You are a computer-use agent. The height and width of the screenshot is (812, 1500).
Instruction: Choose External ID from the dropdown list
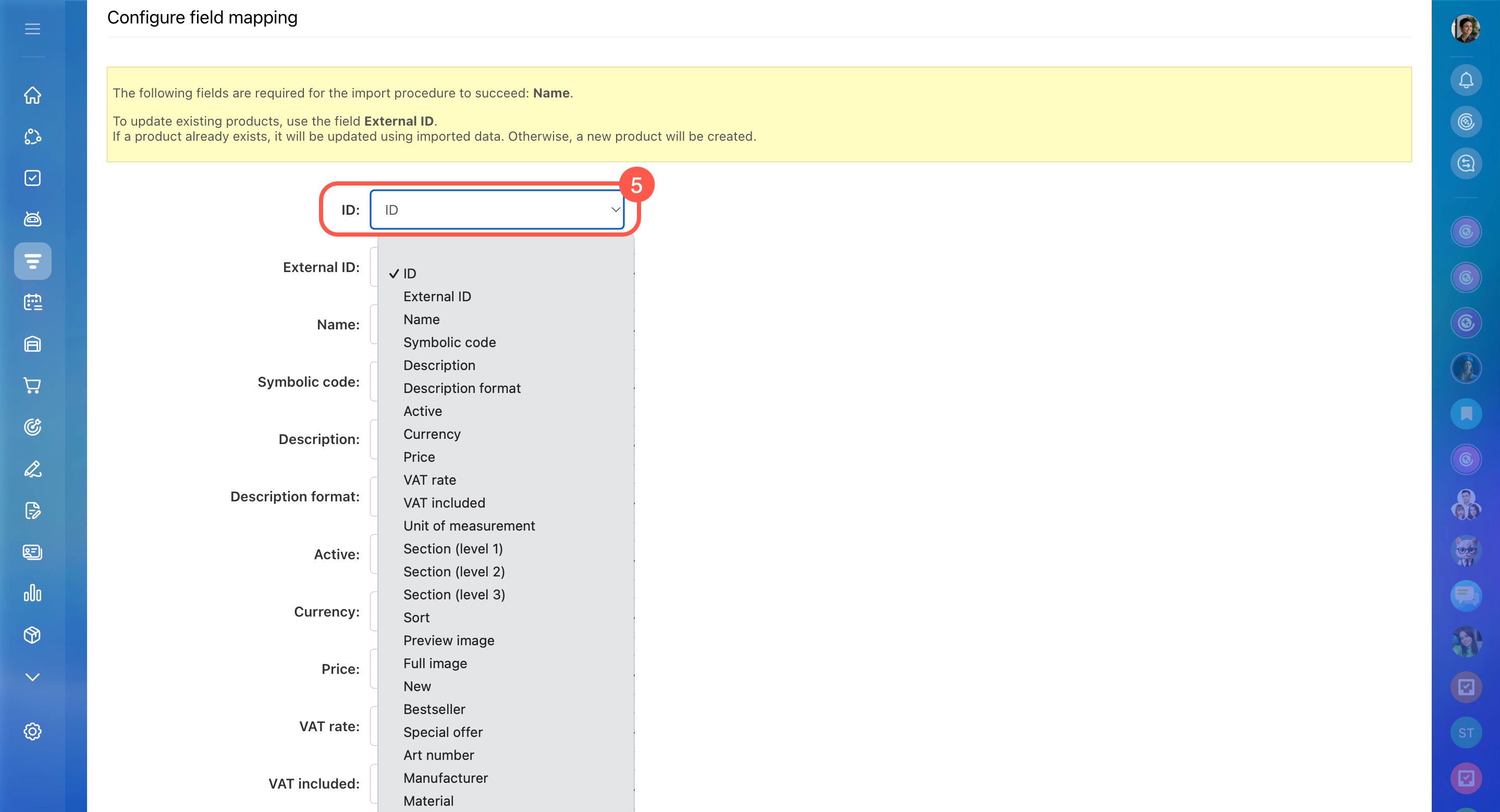click(x=437, y=296)
